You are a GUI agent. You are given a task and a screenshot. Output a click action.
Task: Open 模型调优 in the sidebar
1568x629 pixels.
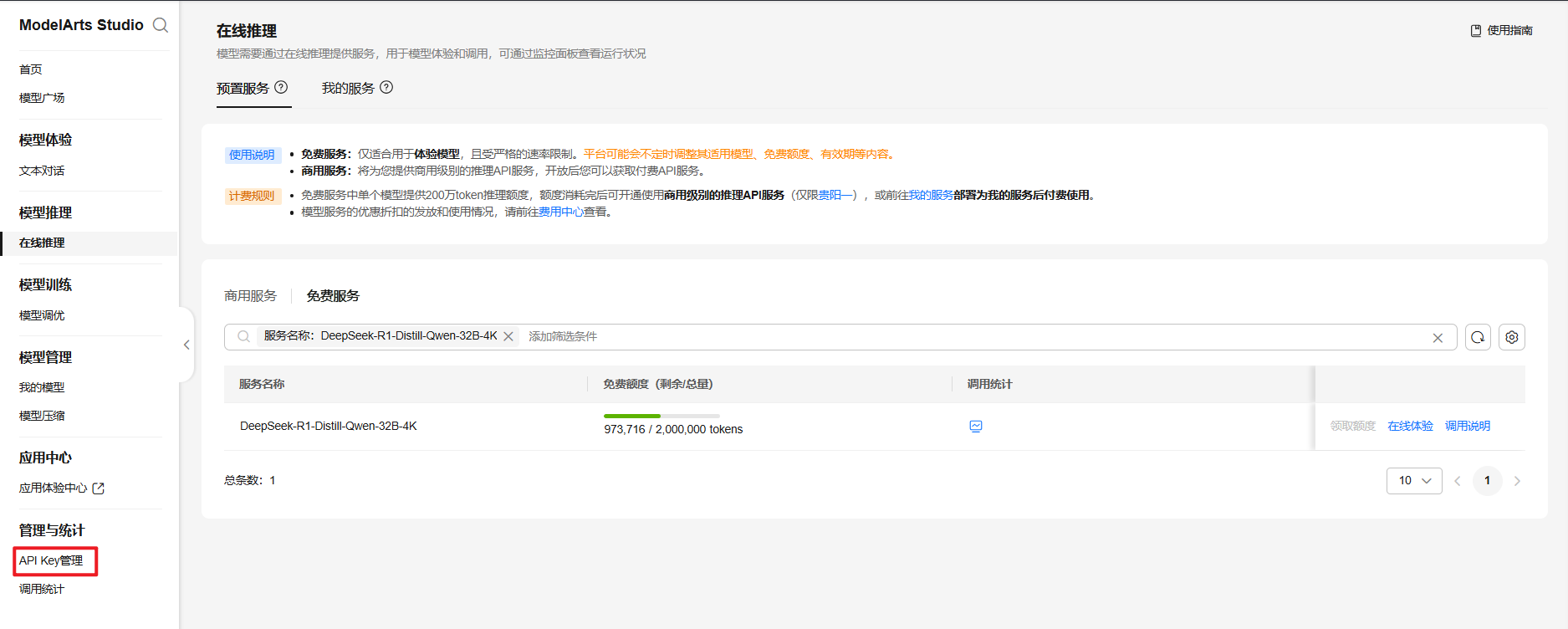pyautogui.click(x=42, y=315)
